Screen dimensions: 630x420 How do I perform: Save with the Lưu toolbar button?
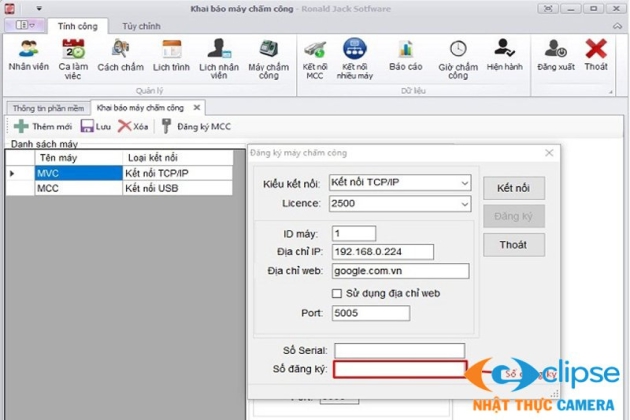[96, 127]
